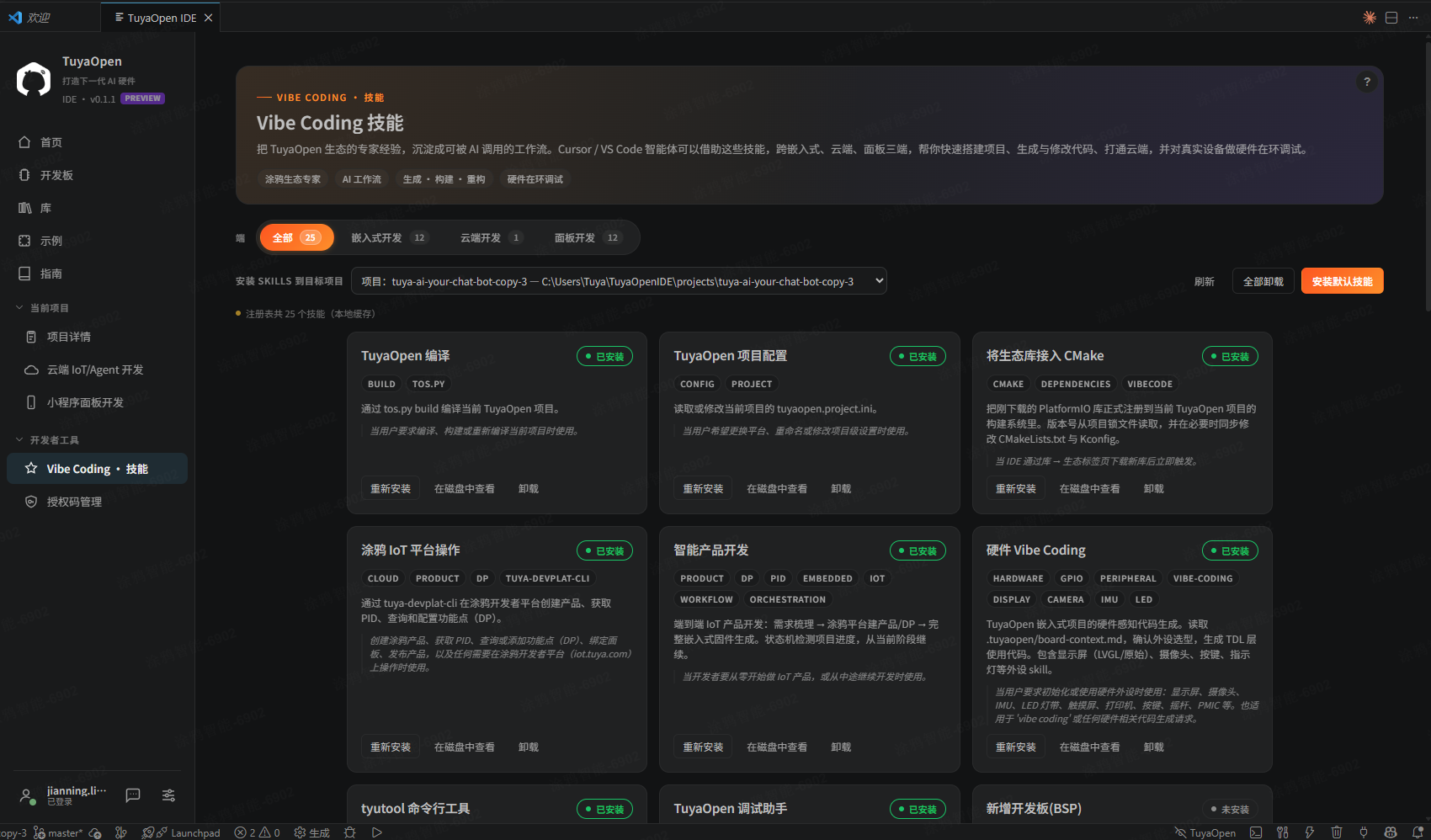Open notifications bell in status bar

tap(1418, 832)
